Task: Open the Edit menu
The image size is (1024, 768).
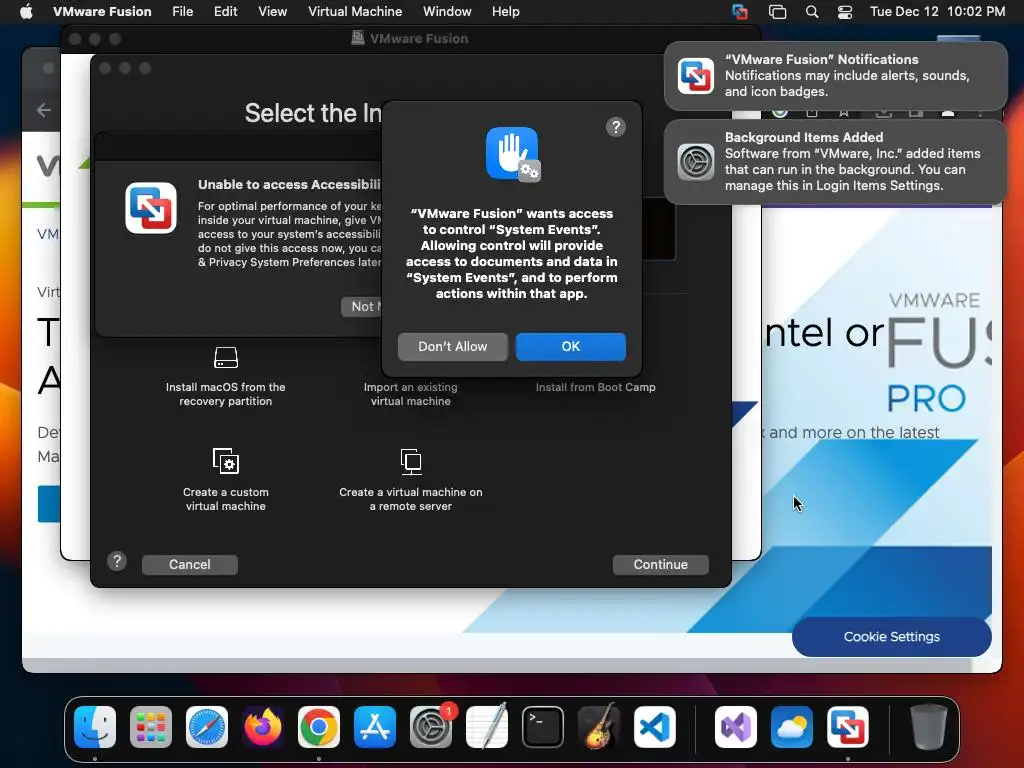Action: pos(225,11)
